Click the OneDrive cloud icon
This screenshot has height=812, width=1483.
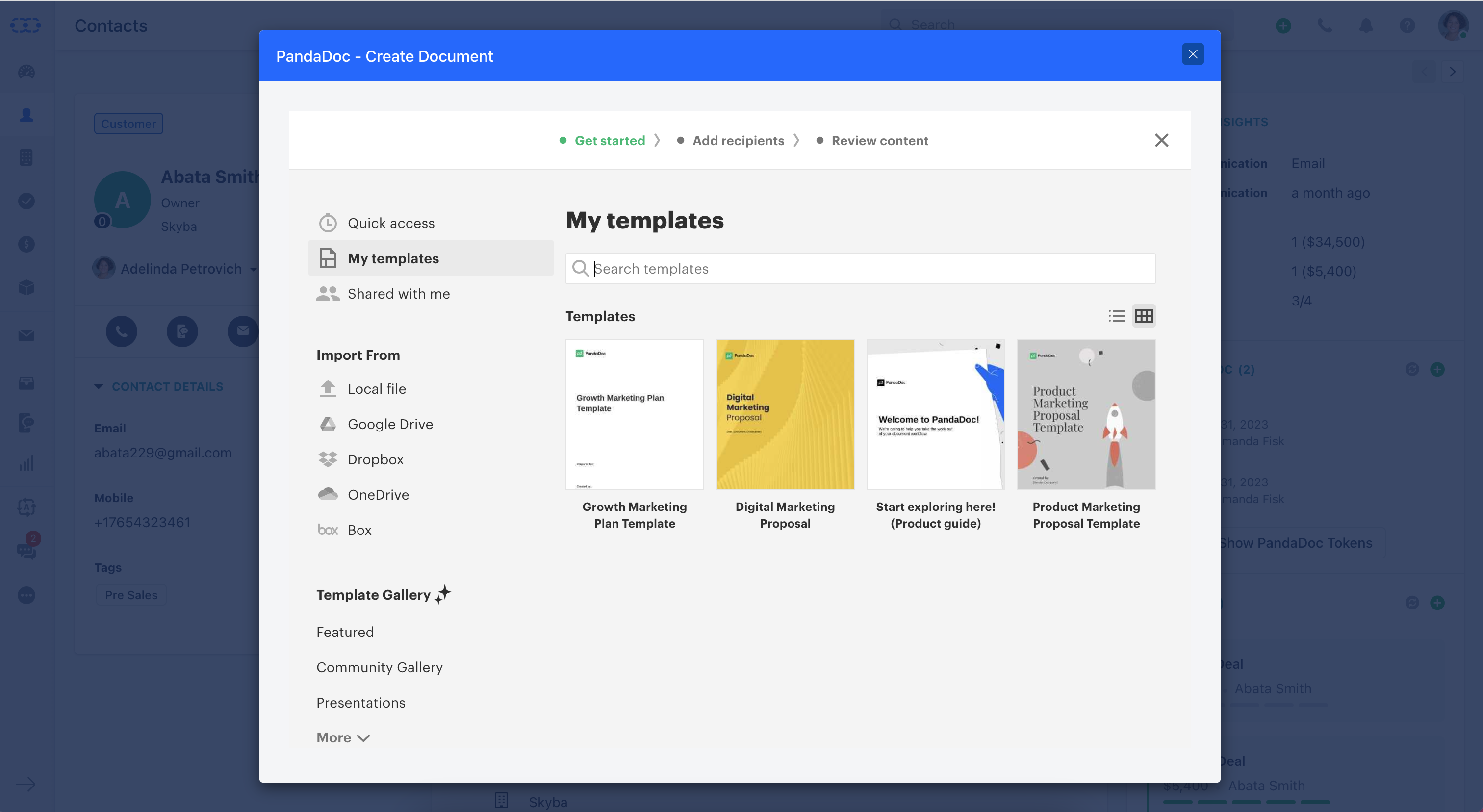point(328,494)
